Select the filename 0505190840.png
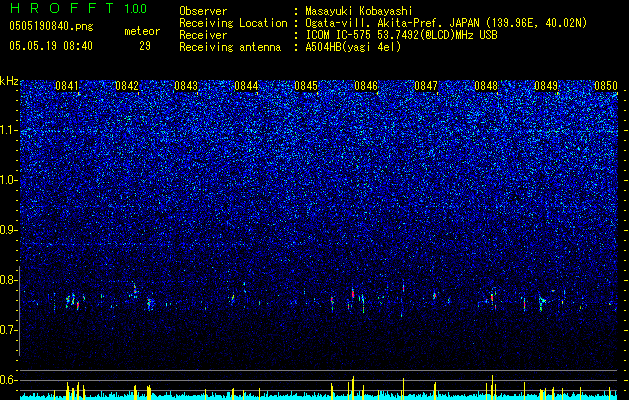The width and height of the screenshot is (629, 400). (51, 27)
